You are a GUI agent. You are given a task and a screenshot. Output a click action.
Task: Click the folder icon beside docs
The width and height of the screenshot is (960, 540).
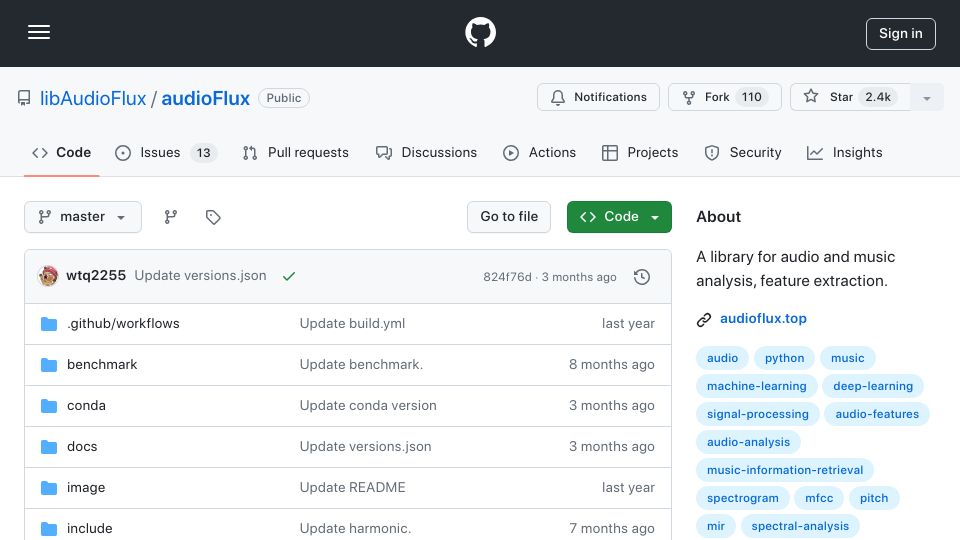pos(49,447)
